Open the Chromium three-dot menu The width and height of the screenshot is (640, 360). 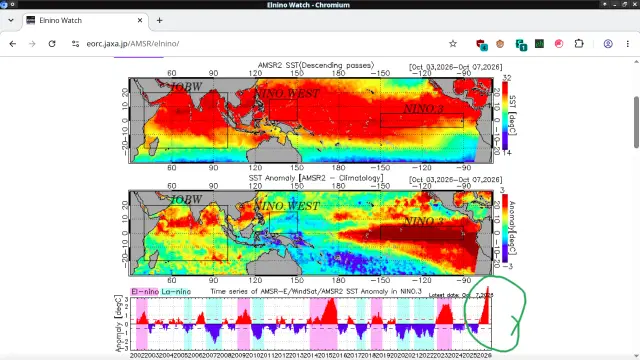pos(627,44)
